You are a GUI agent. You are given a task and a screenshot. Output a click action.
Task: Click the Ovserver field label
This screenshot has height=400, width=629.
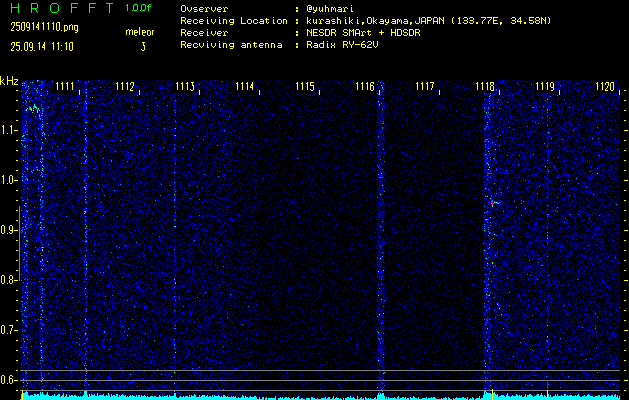pos(204,9)
